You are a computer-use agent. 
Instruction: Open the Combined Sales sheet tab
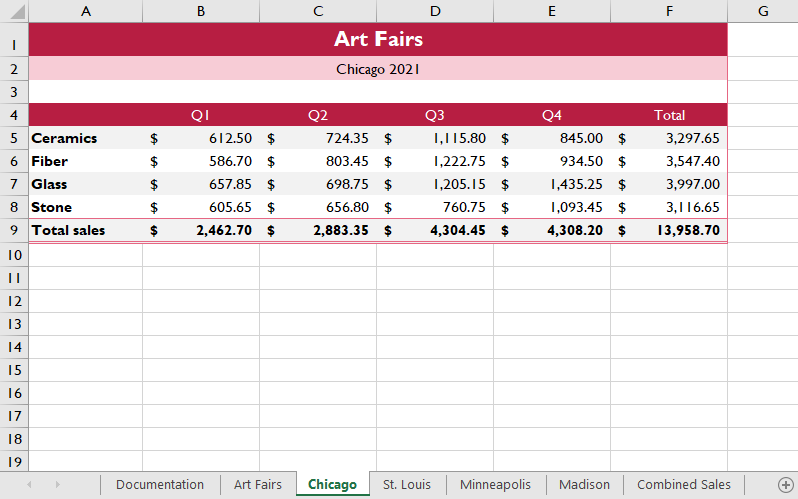click(683, 484)
